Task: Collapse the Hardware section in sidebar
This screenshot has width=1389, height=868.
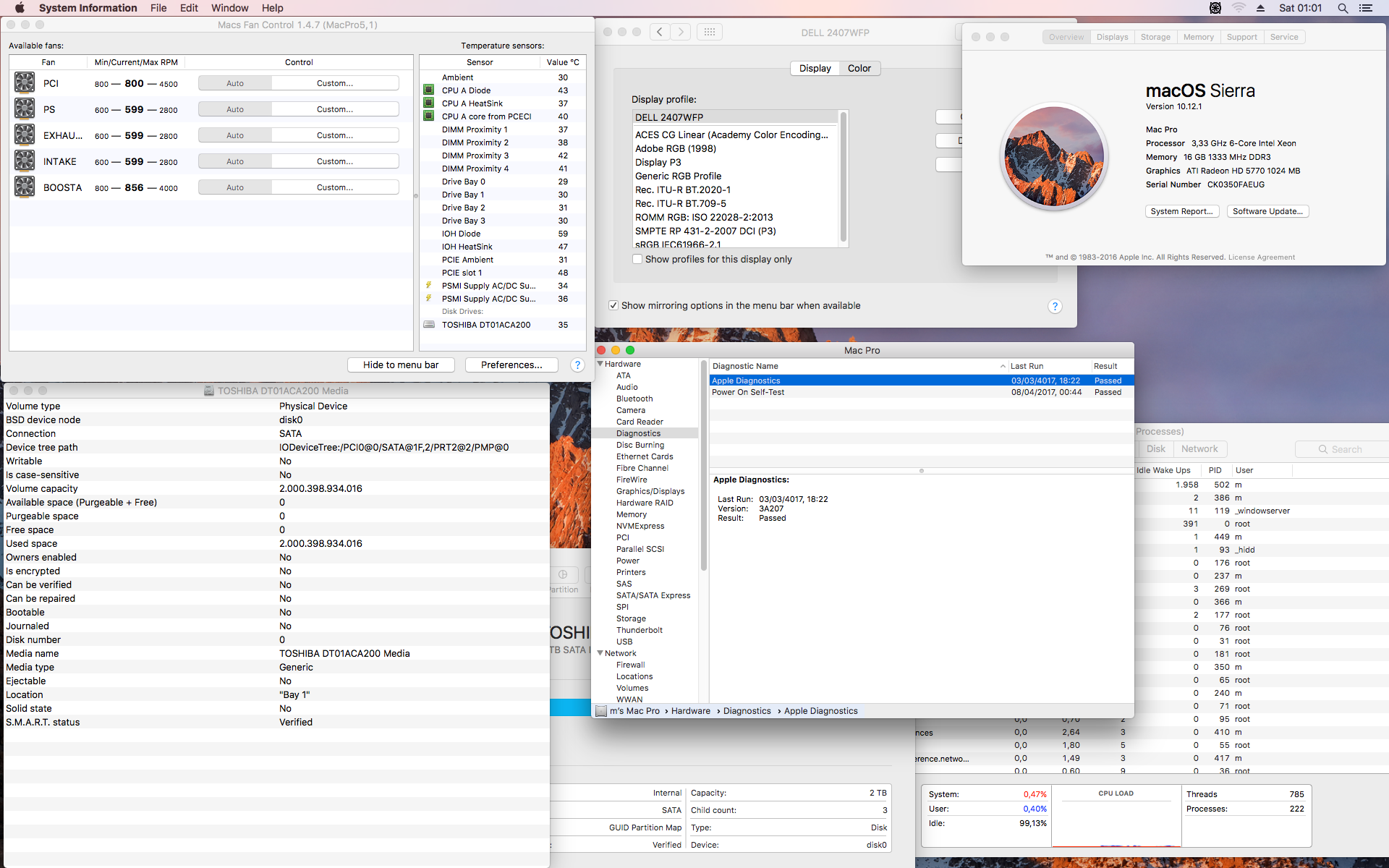Action: click(600, 364)
